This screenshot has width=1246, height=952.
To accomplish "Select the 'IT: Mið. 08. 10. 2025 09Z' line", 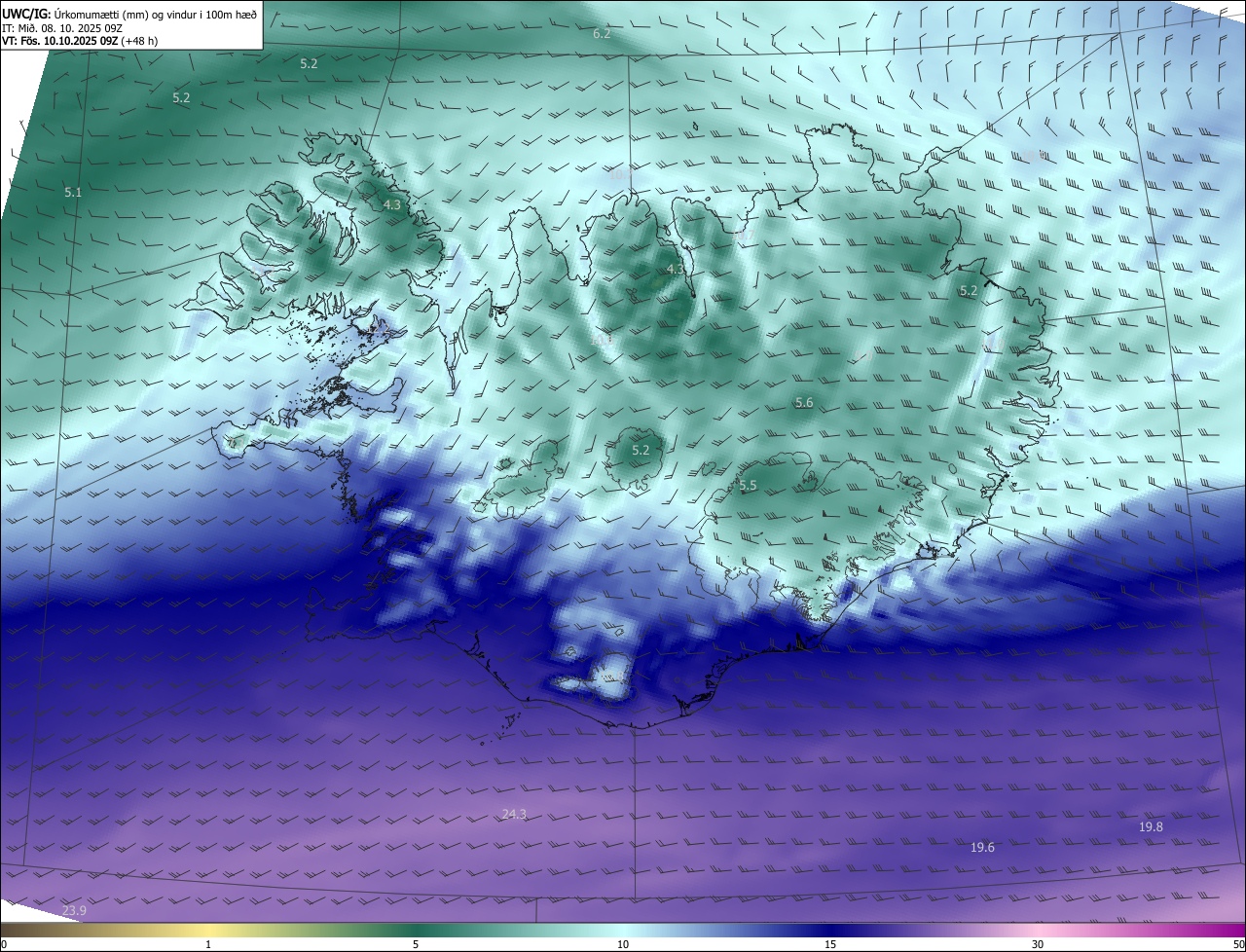I will pos(62,28).
